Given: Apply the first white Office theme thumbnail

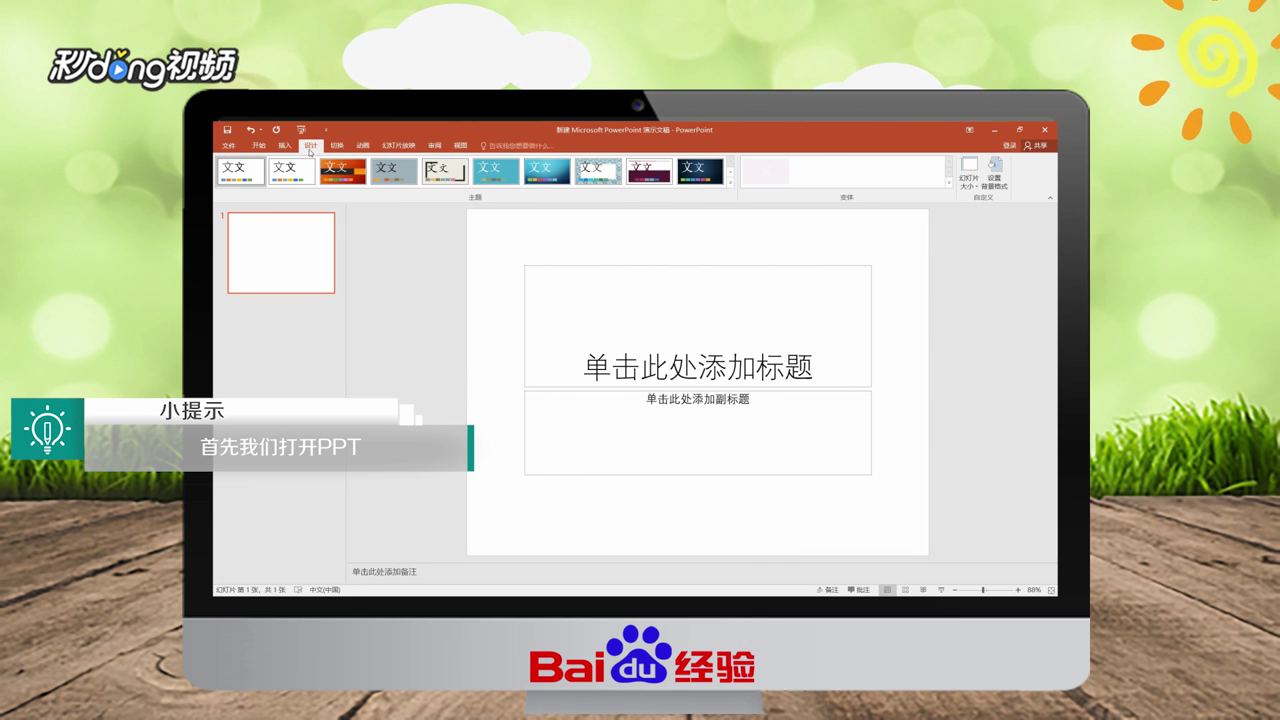Looking at the screenshot, I should (241, 171).
